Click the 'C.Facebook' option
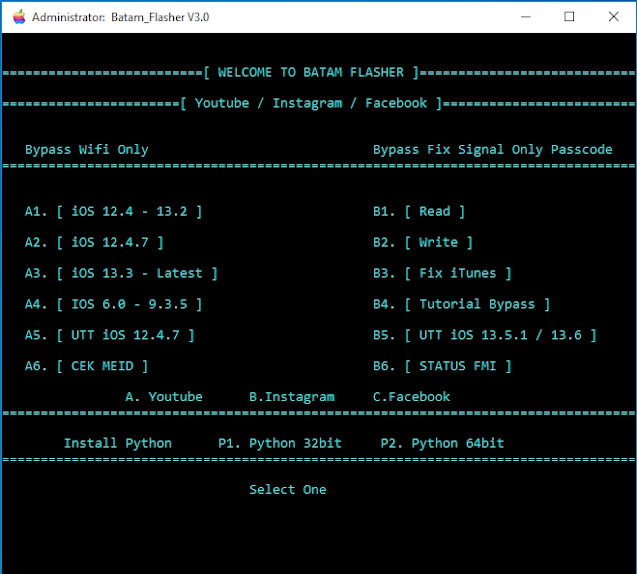 [412, 397]
